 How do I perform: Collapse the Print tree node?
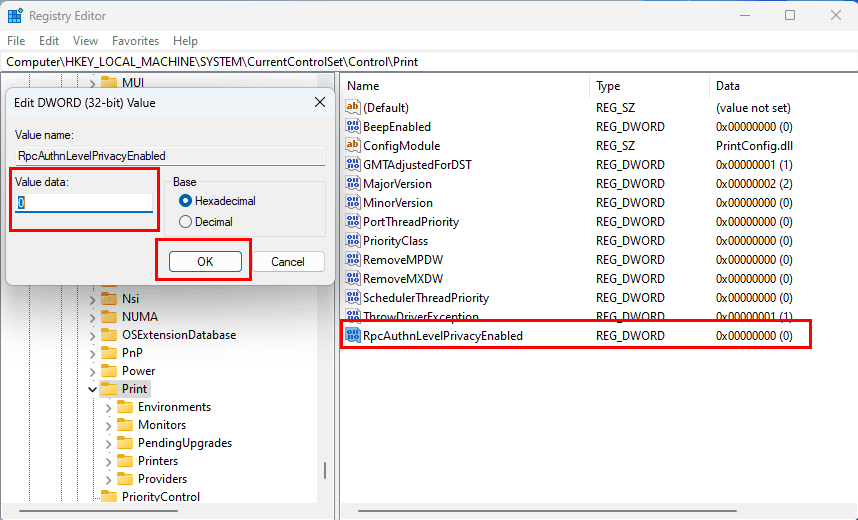click(92, 390)
